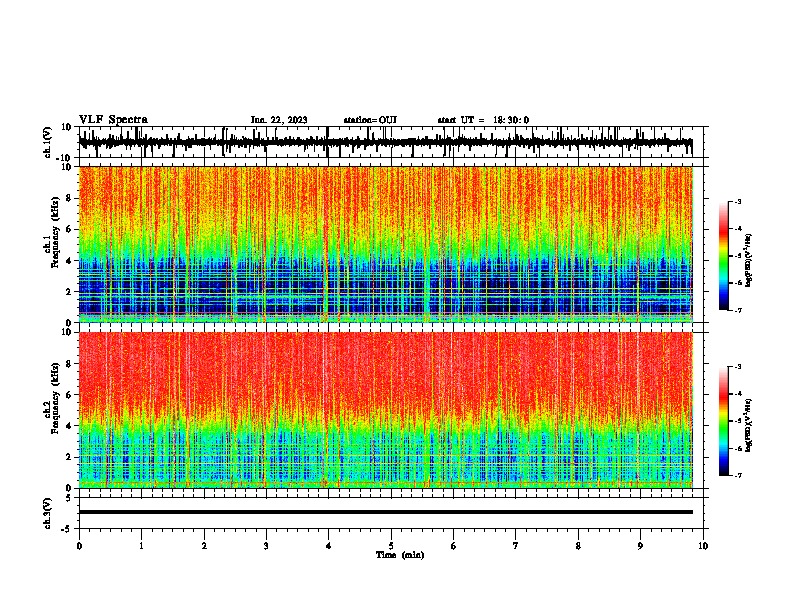Click the "8" kHz tick on ch.1 spectrogram
Viewport: 792px width, 612px height.
tap(69, 198)
